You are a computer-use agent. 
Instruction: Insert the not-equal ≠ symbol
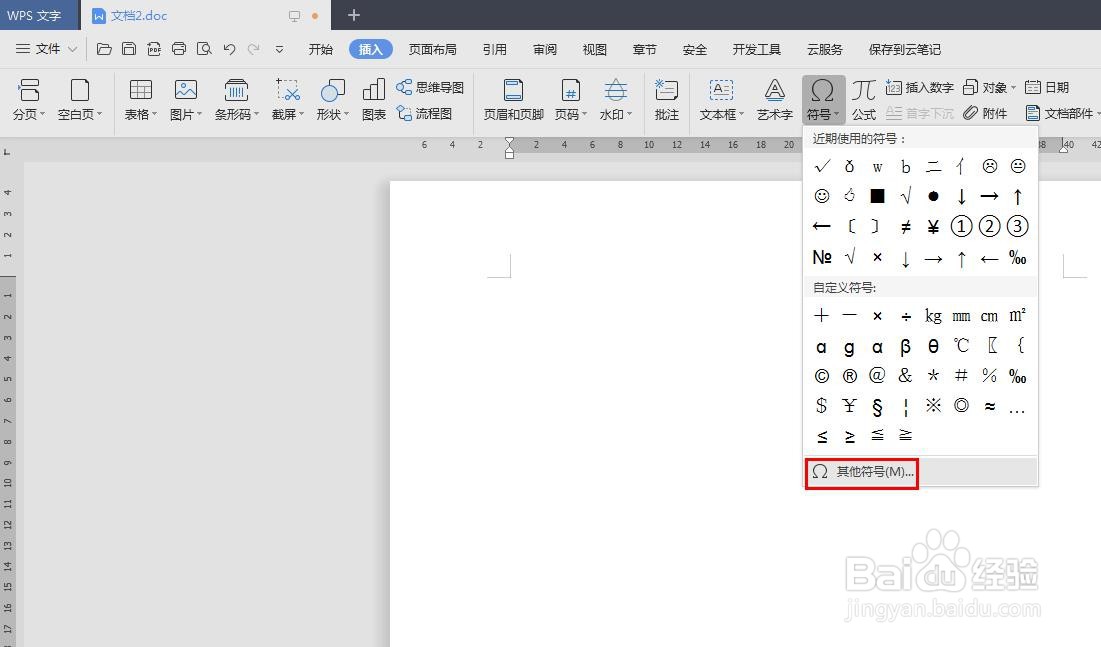click(905, 226)
